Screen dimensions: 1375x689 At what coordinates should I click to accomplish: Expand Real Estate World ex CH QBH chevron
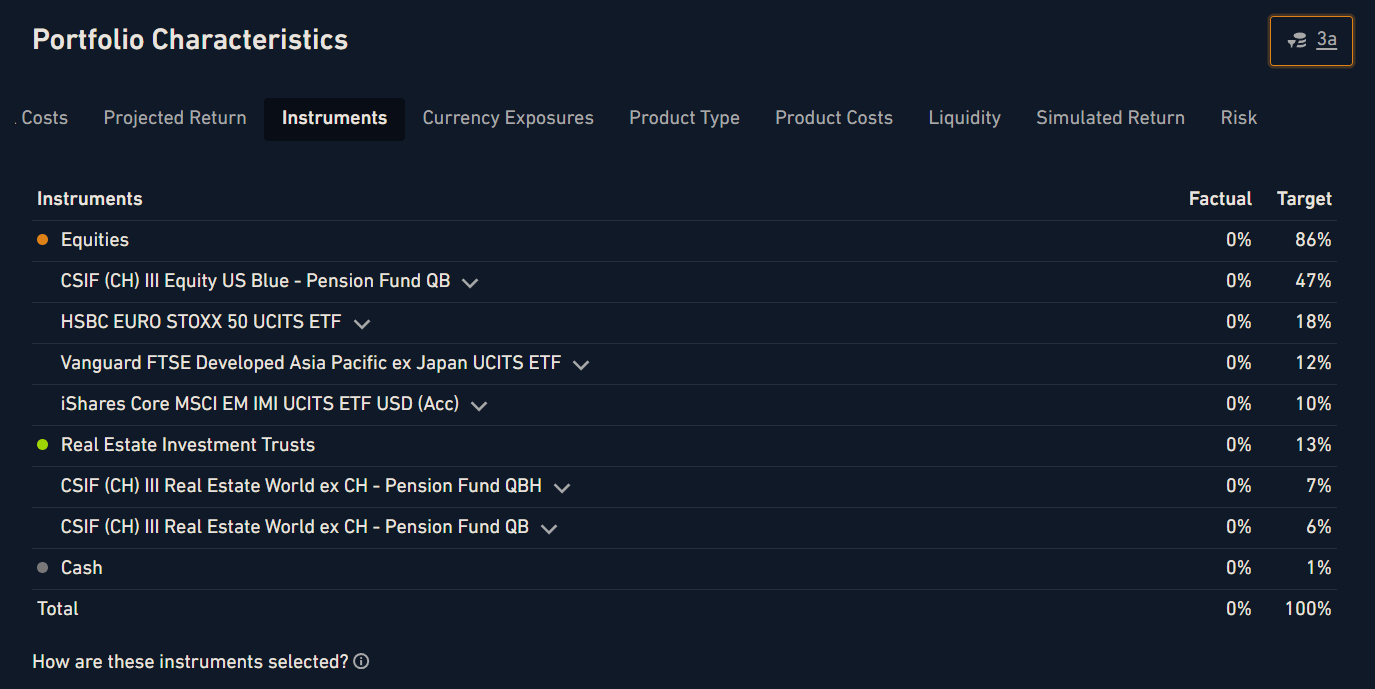[x=561, y=488]
